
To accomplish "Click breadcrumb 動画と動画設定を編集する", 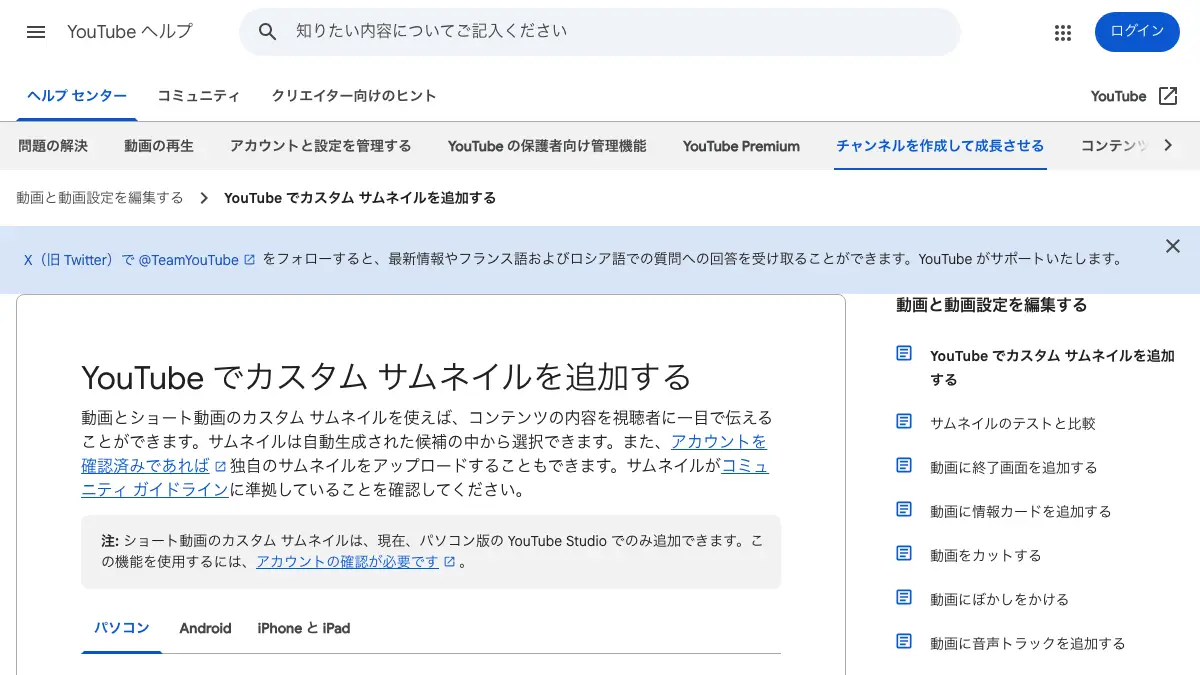I will pyautogui.click(x=100, y=198).
